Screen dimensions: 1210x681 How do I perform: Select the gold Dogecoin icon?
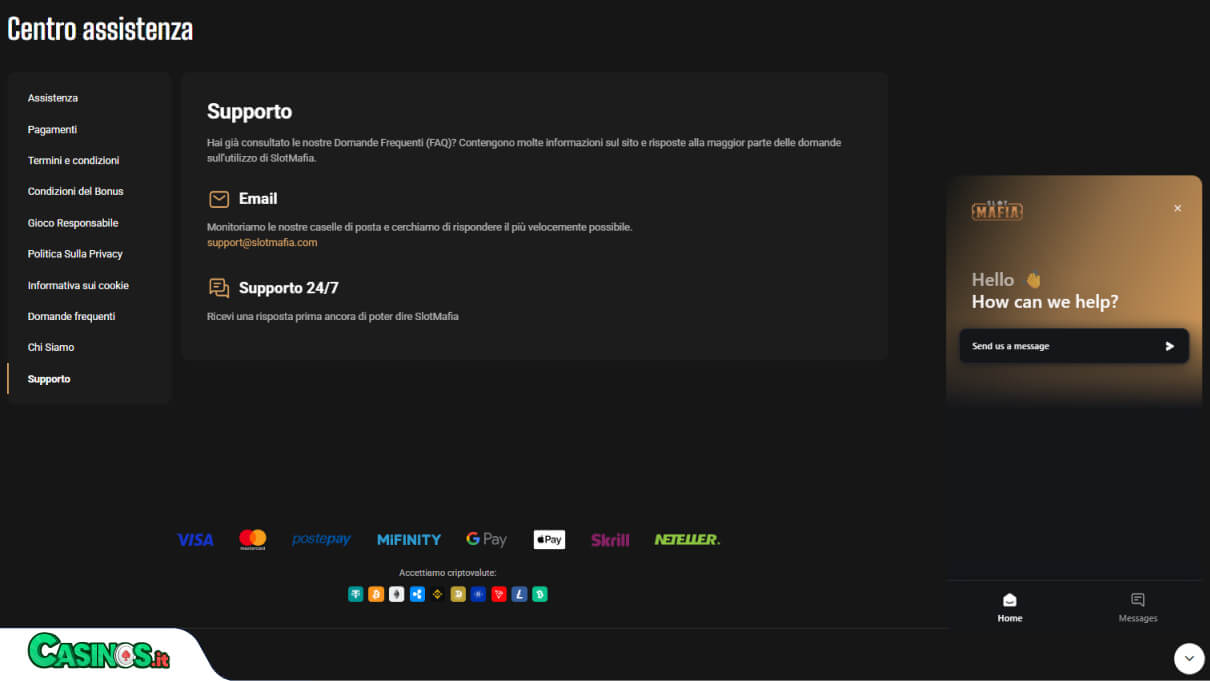[x=458, y=594]
